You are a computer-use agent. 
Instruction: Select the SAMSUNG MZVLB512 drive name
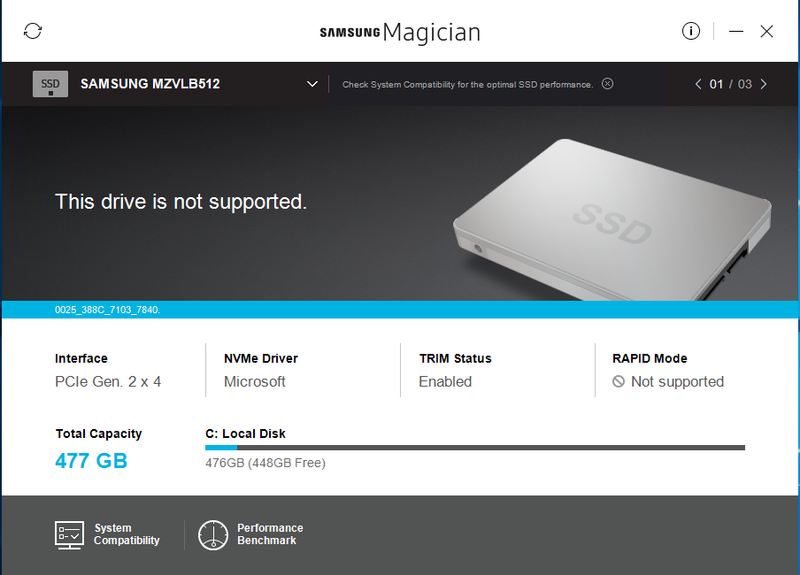pyautogui.click(x=150, y=84)
